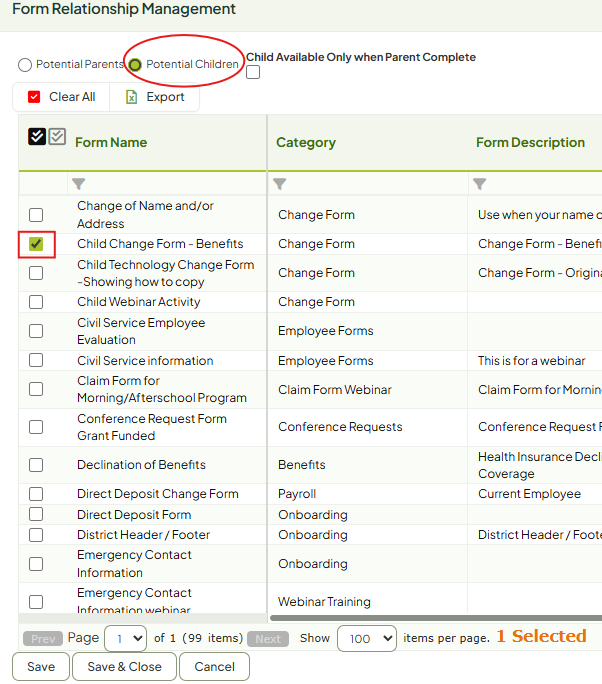
Task: Enable Child Available Only when Parent Complete
Action: click(x=253, y=72)
